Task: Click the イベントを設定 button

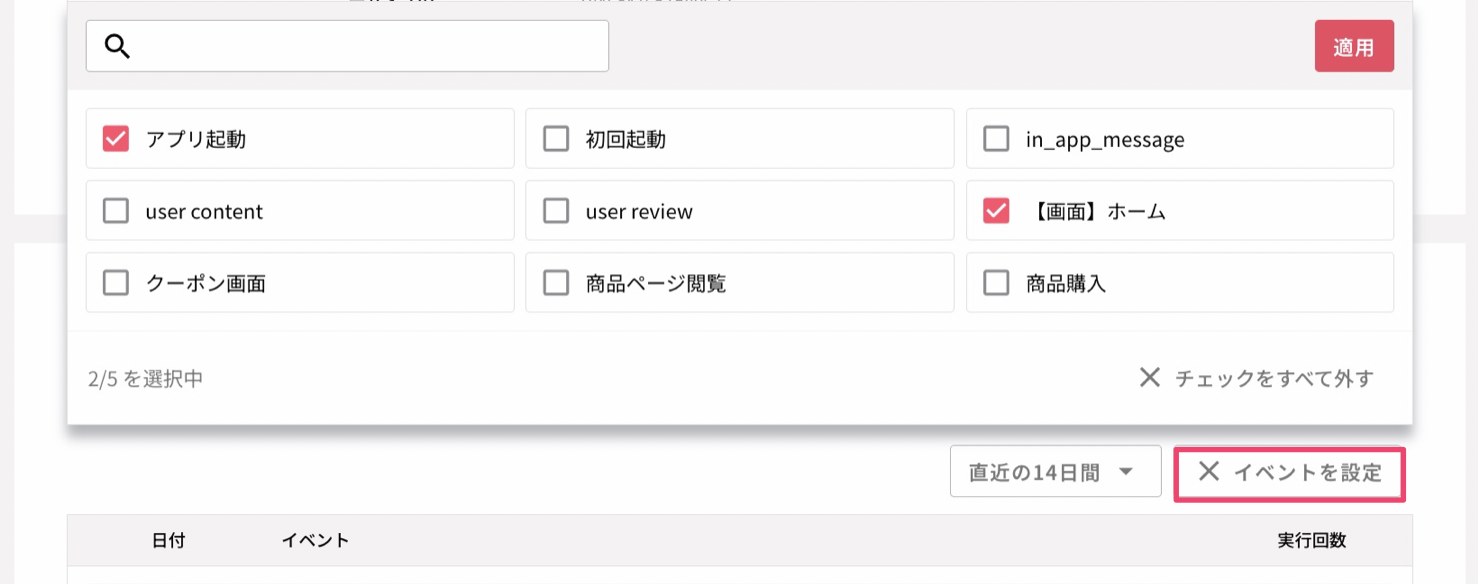Action: tap(1289, 473)
